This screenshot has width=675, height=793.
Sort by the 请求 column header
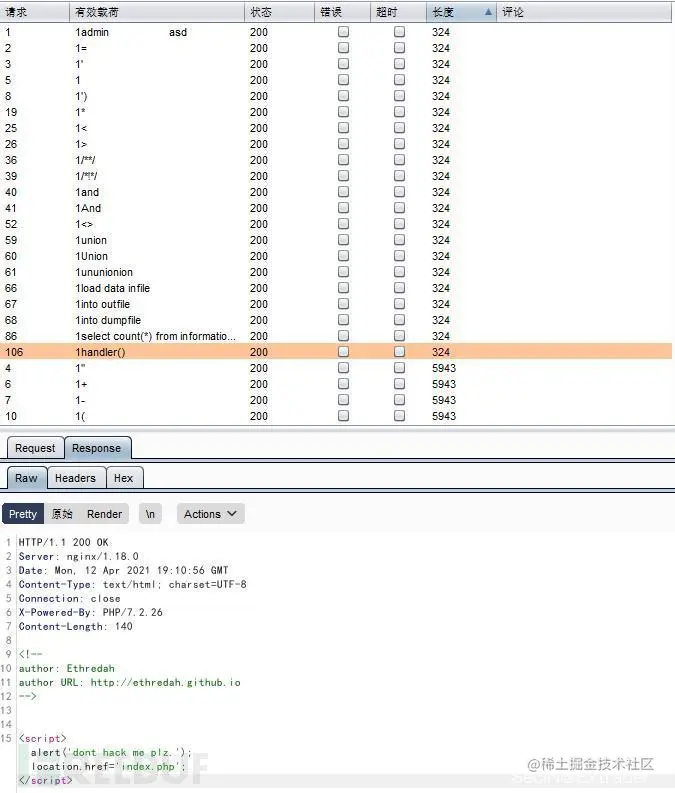pyautogui.click(x=34, y=12)
